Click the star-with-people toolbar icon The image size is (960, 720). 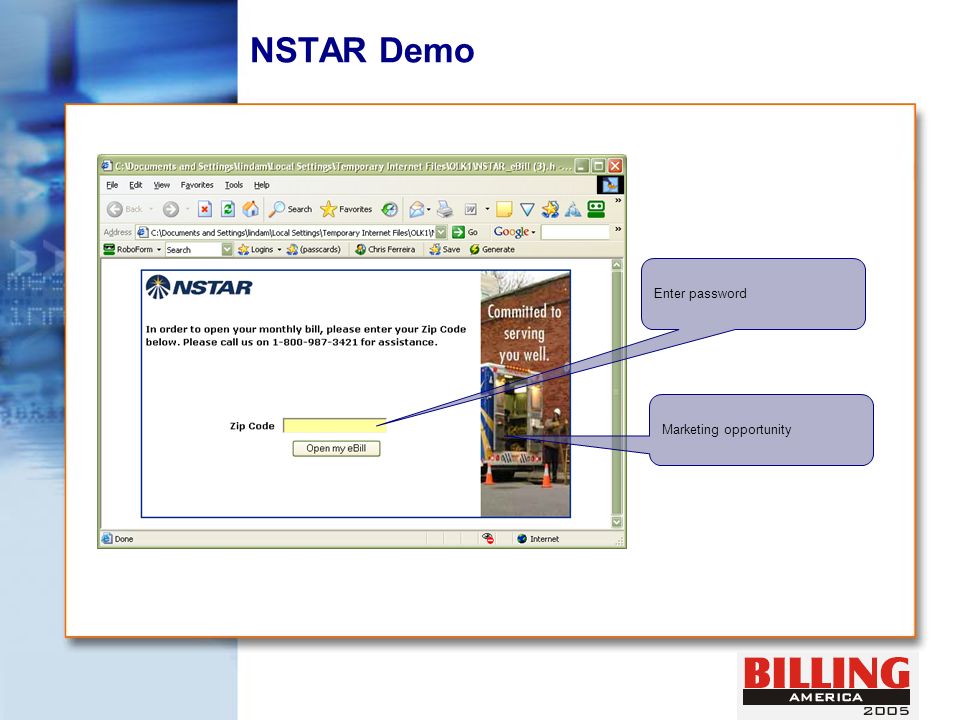(x=550, y=209)
